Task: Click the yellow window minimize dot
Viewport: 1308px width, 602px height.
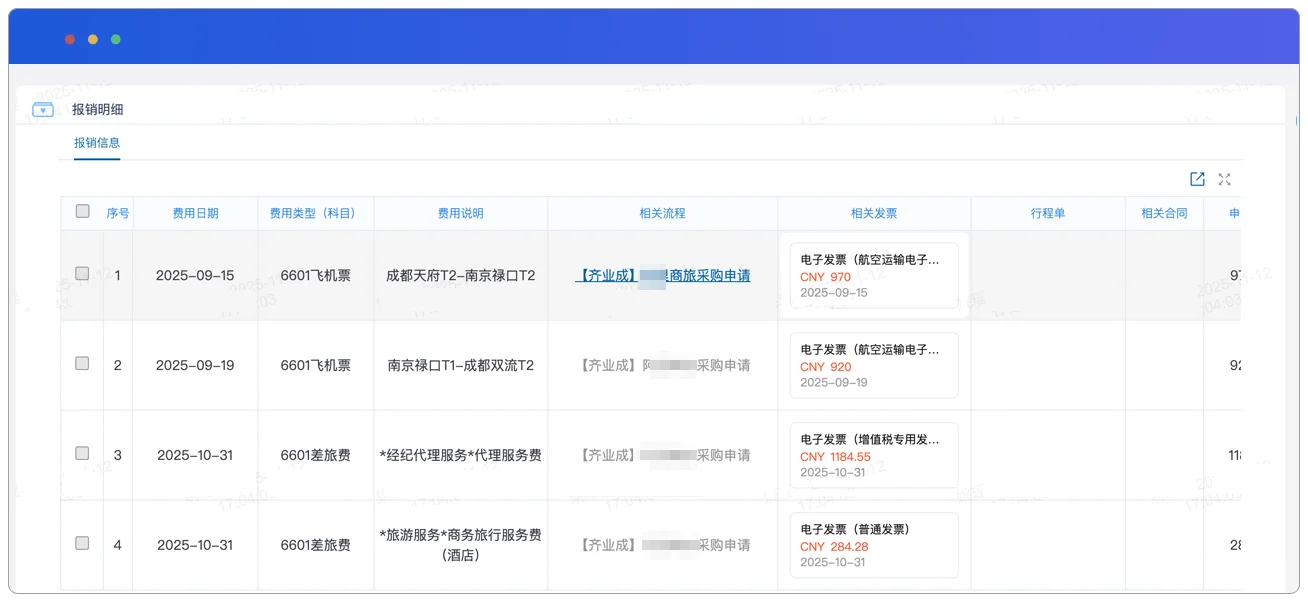Action: 93,39
